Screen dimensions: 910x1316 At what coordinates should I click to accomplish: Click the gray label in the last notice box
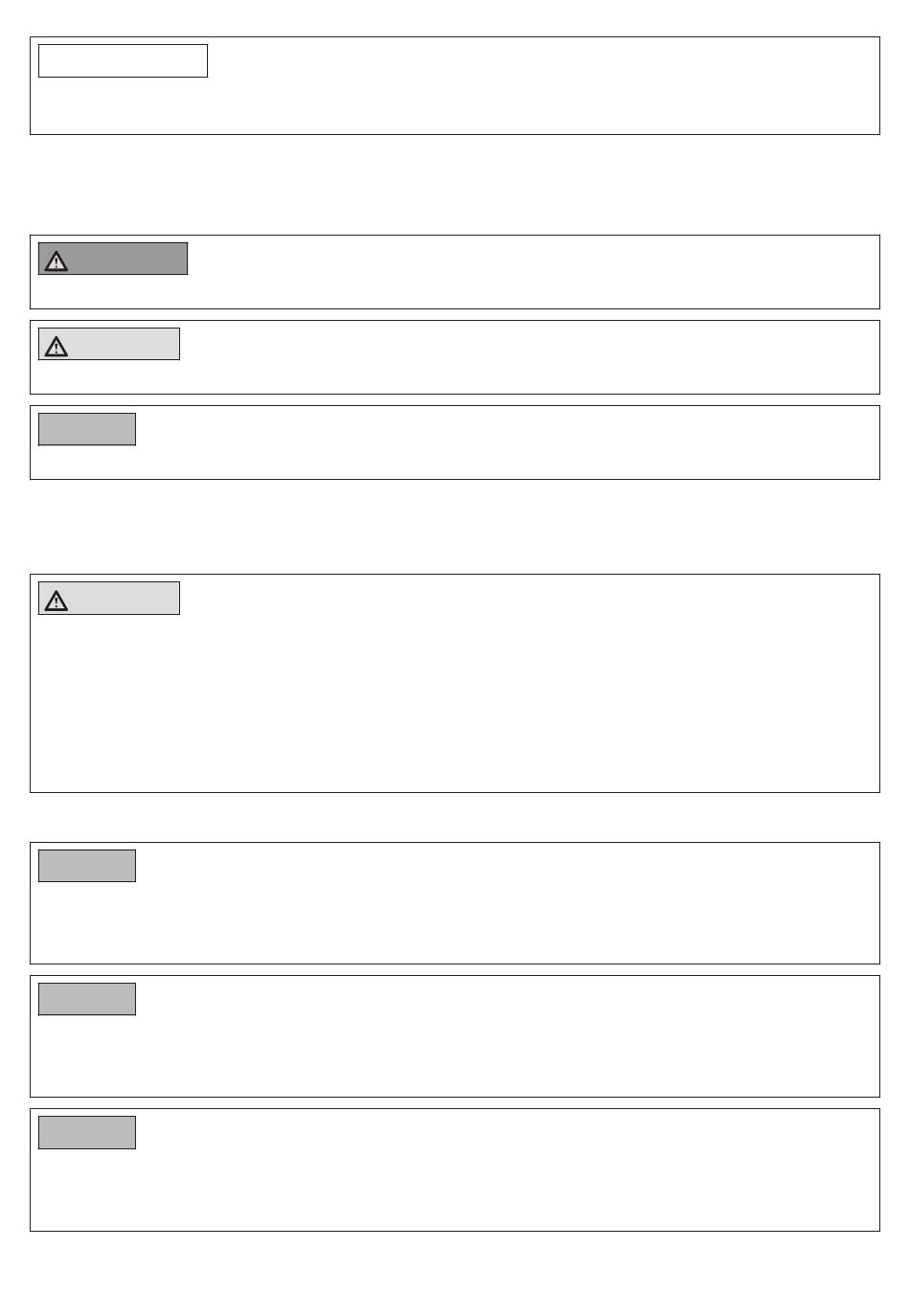tap(87, 1132)
